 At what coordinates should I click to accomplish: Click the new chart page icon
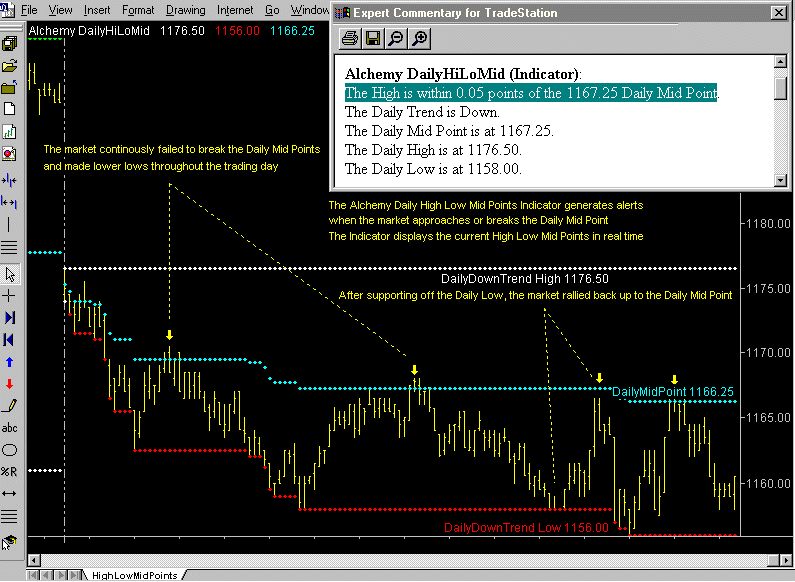coord(9,131)
